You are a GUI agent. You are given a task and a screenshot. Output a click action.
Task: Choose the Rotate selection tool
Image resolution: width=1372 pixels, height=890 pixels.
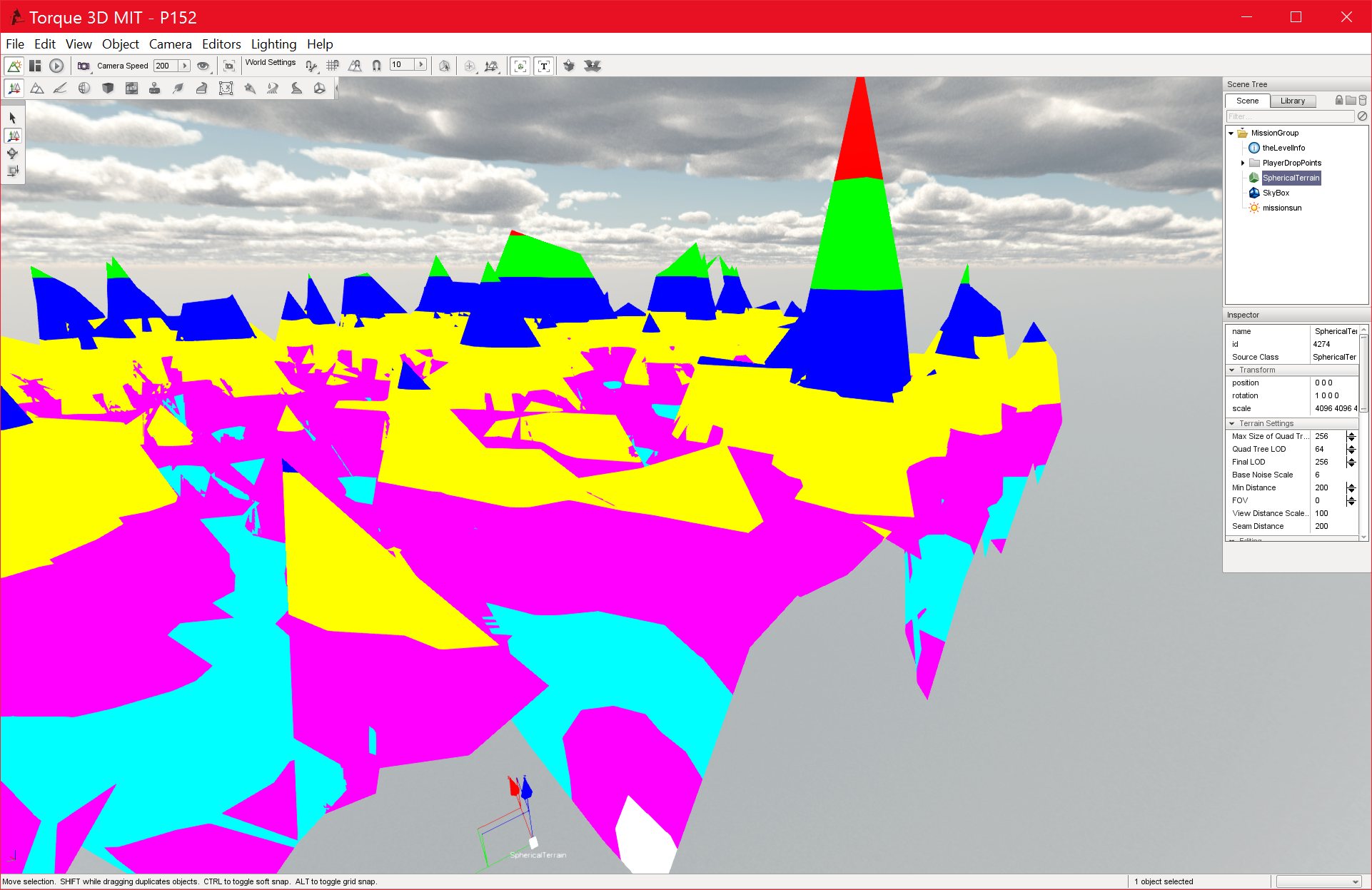[13, 153]
